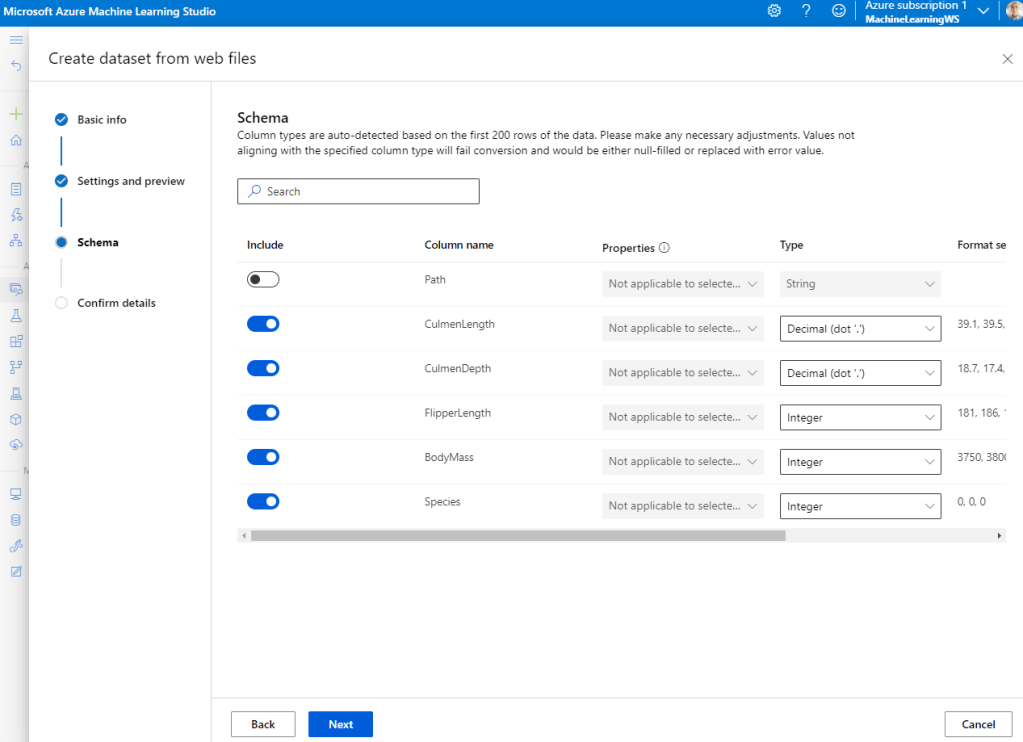Click the green plus New icon

pos(16,115)
